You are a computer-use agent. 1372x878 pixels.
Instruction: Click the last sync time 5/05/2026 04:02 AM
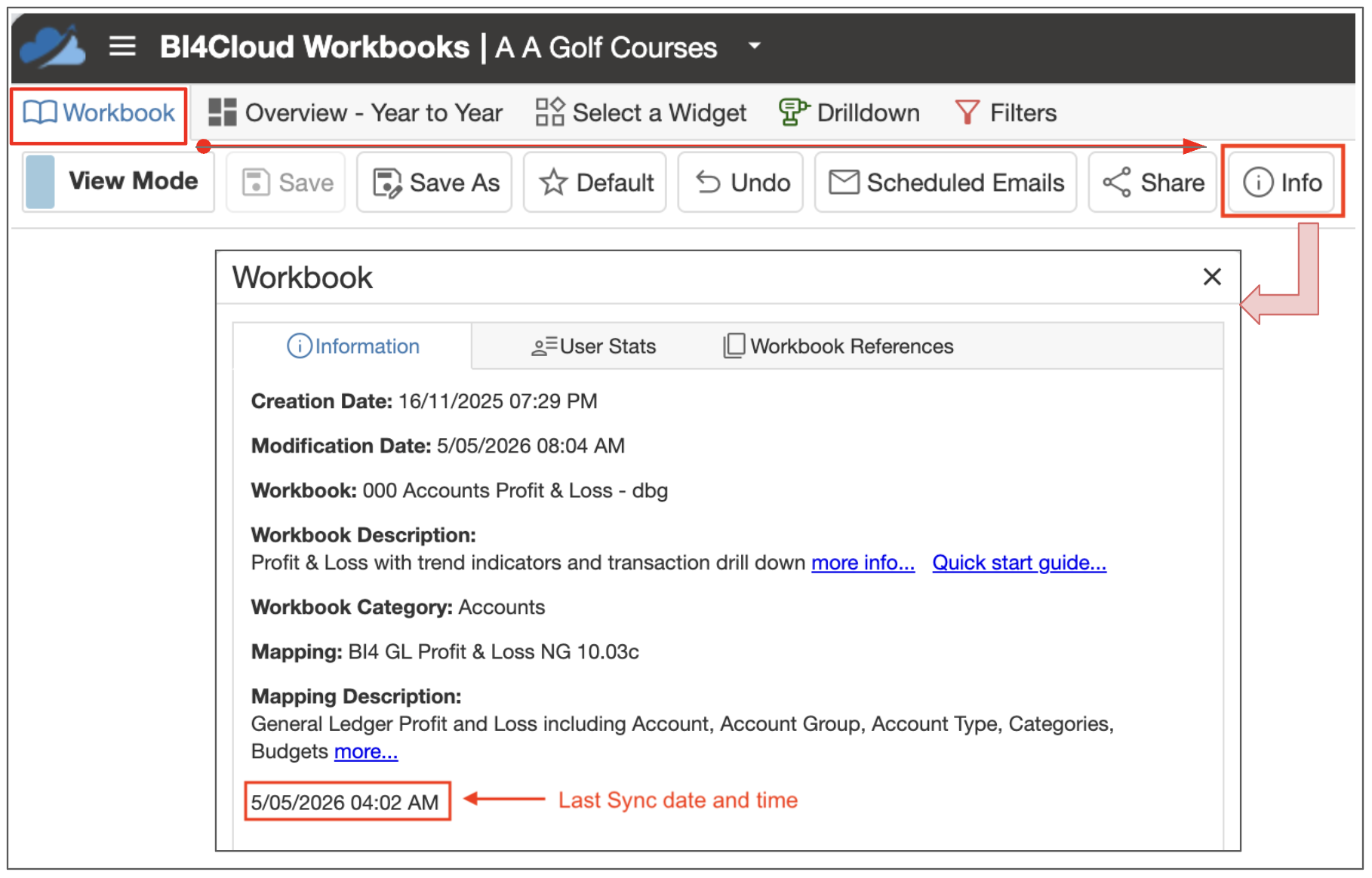pyautogui.click(x=345, y=802)
